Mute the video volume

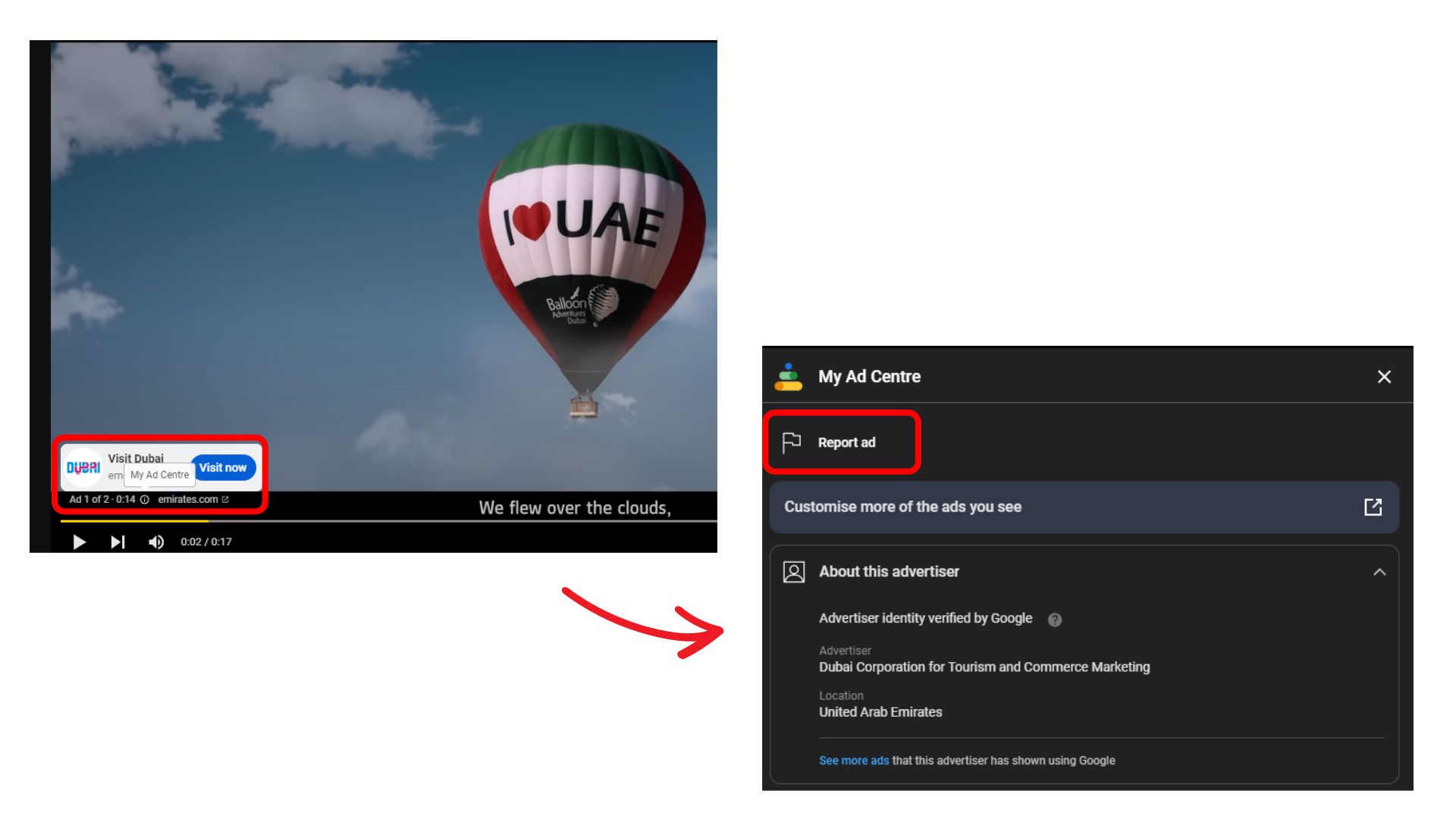coord(156,542)
